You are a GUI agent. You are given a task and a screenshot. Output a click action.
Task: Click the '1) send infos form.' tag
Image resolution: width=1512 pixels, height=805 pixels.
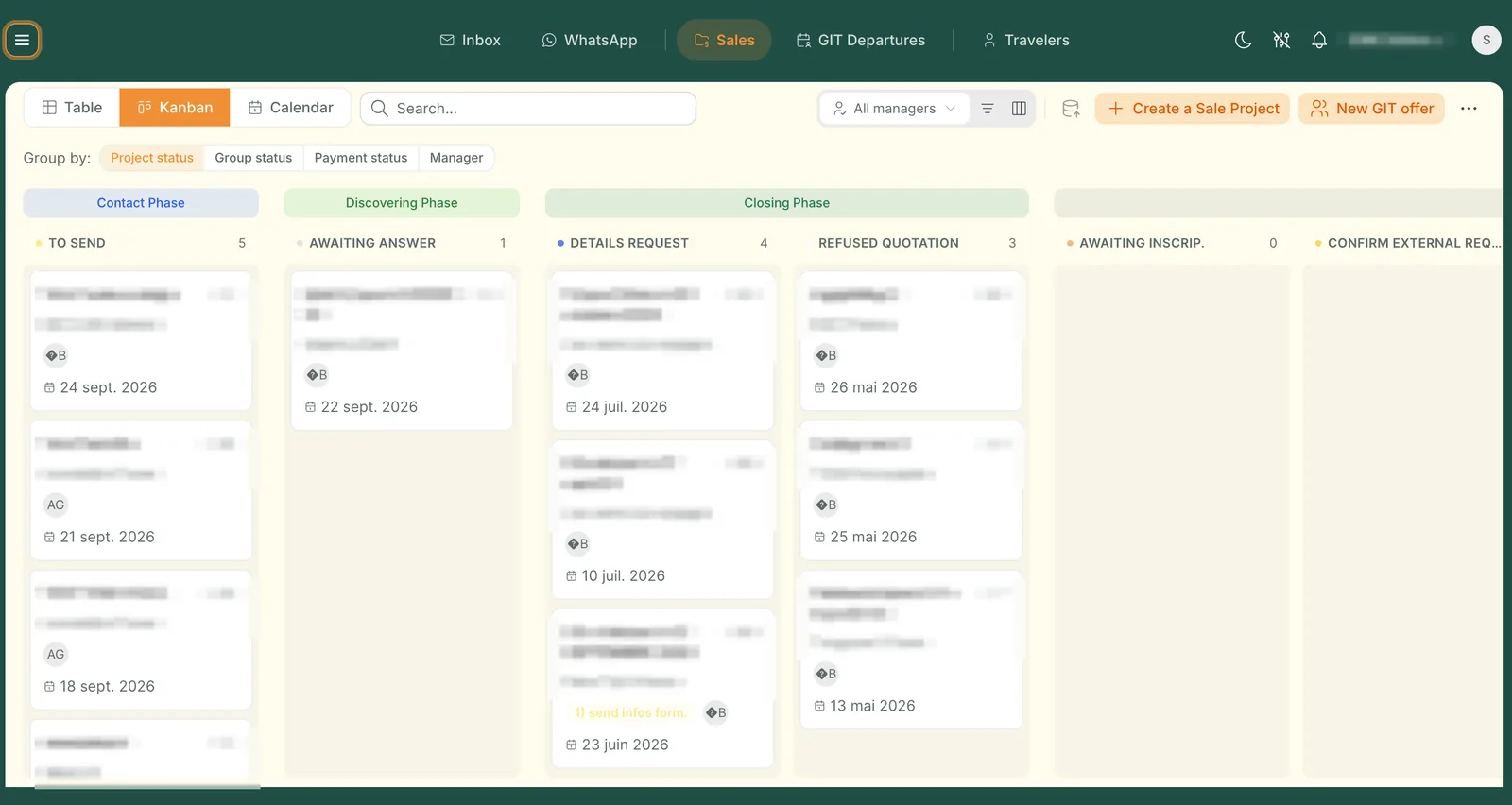click(630, 712)
